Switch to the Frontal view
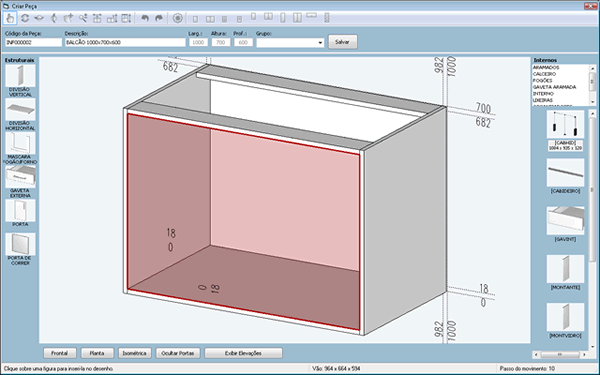 coord(60,353)
